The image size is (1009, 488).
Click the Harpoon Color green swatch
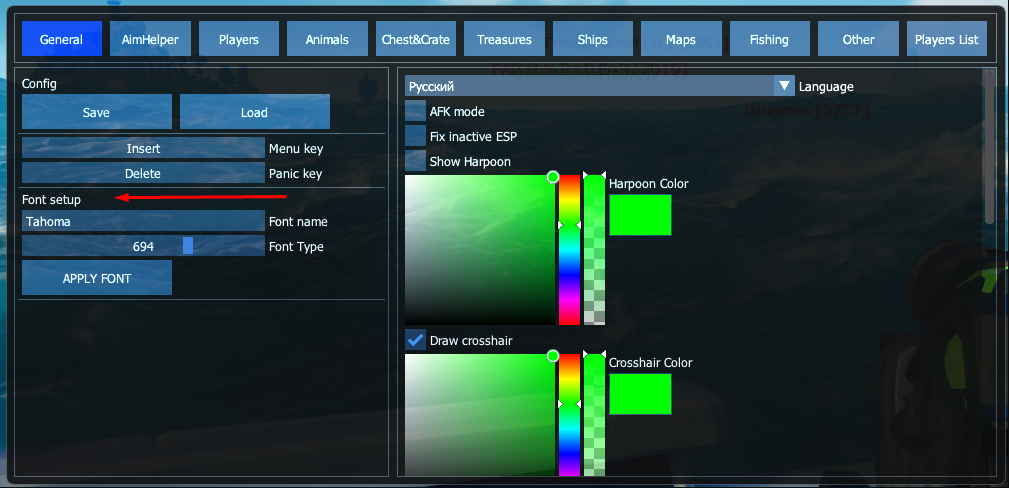640,215
